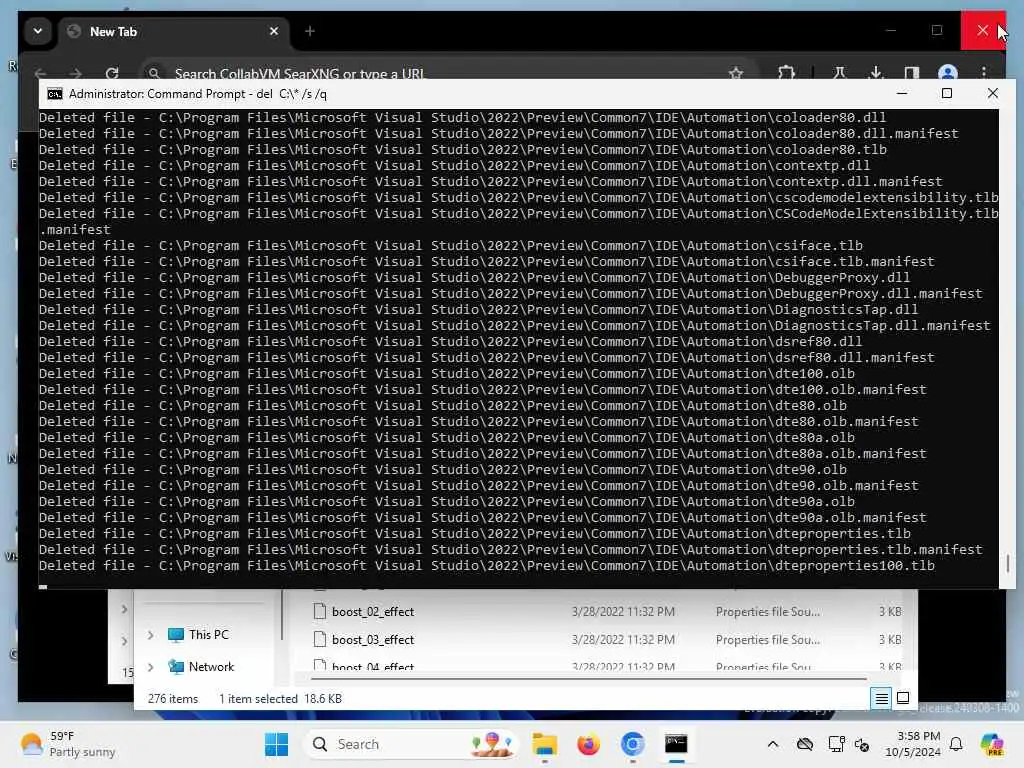Open the weather widget showing 59°F

(x=67, y=744)
